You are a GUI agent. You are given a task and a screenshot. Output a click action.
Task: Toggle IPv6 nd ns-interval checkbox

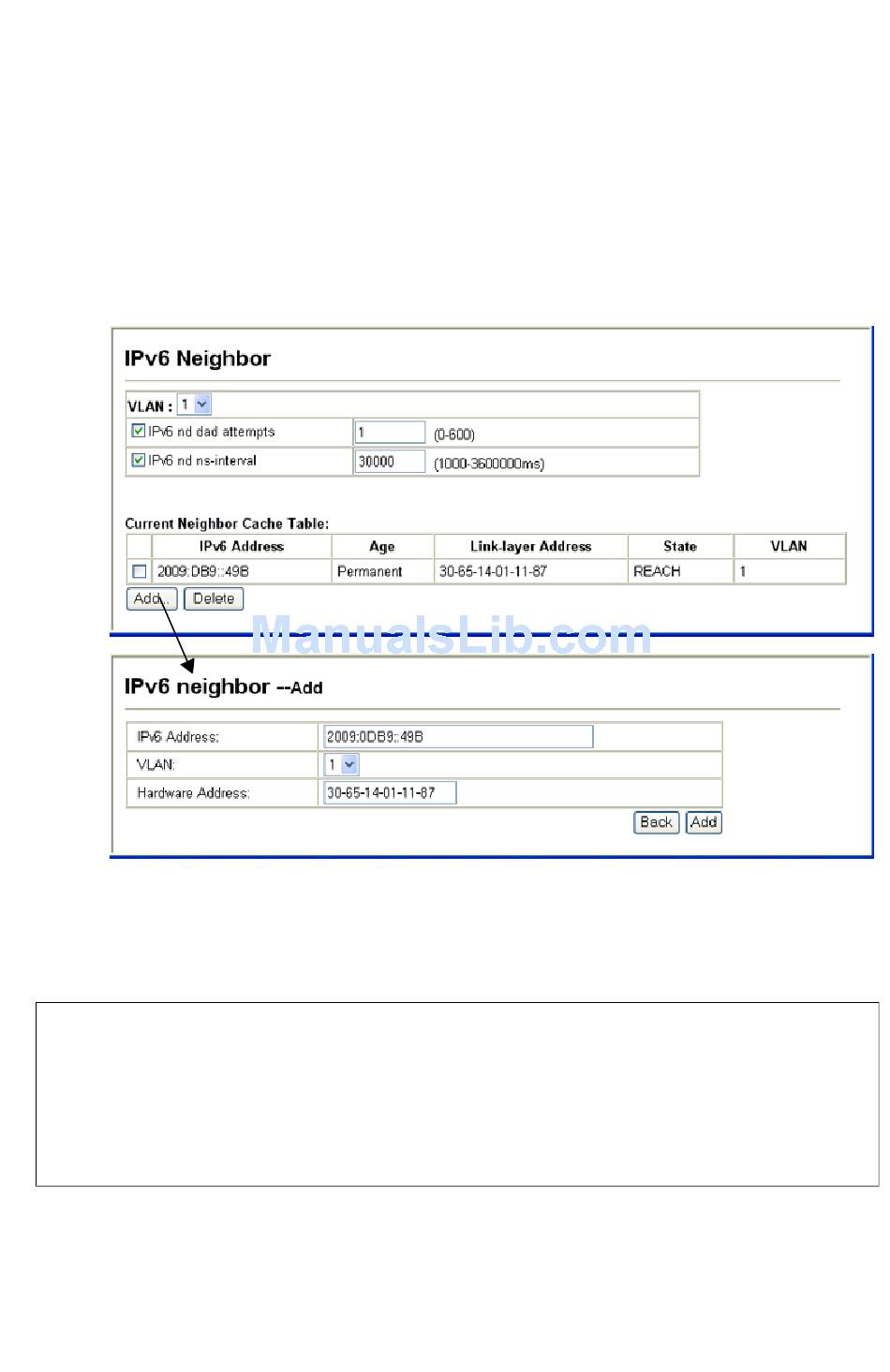pos(139,461)
